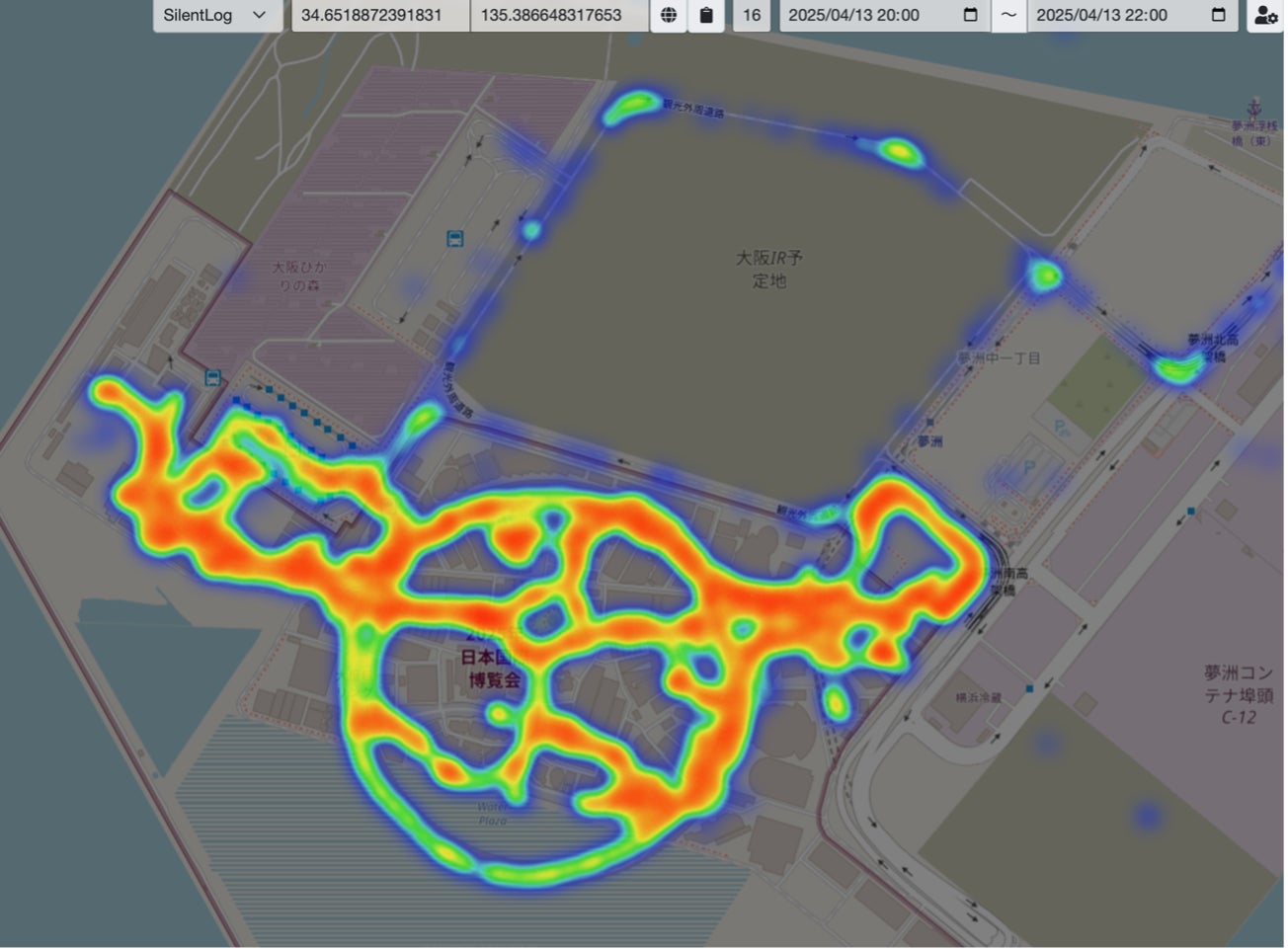Click the 大阪IR予定地 map label

(769, 269)
